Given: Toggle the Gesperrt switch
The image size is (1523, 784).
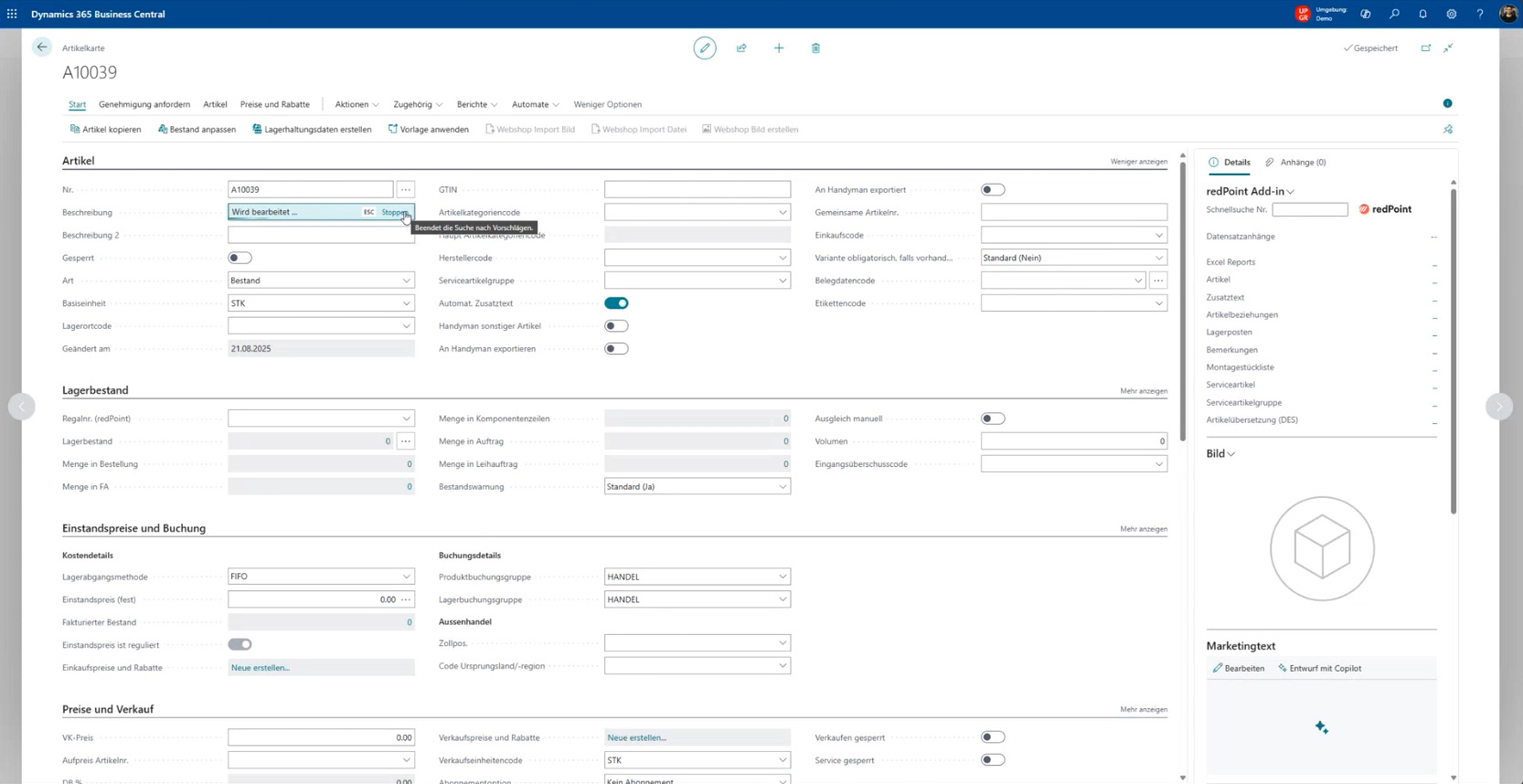Looking at the screenshot, I should click(x=240, y=258).
